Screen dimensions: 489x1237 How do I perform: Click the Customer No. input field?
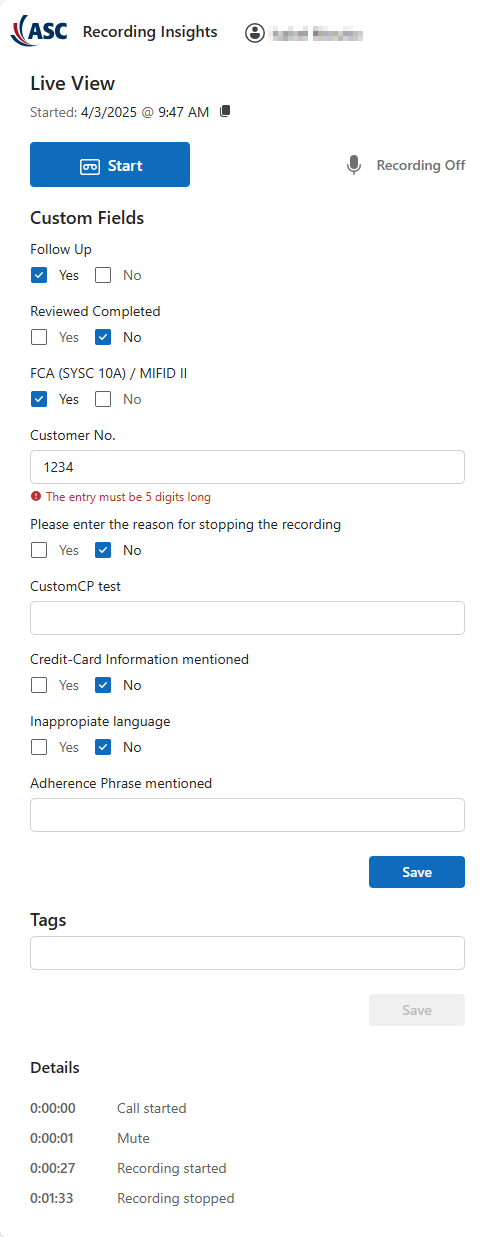click(247, 467)
